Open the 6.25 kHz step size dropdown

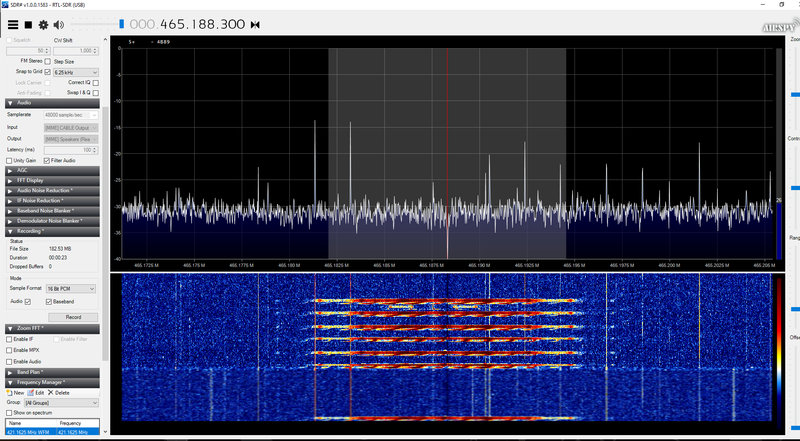click(x=76, y=72)
